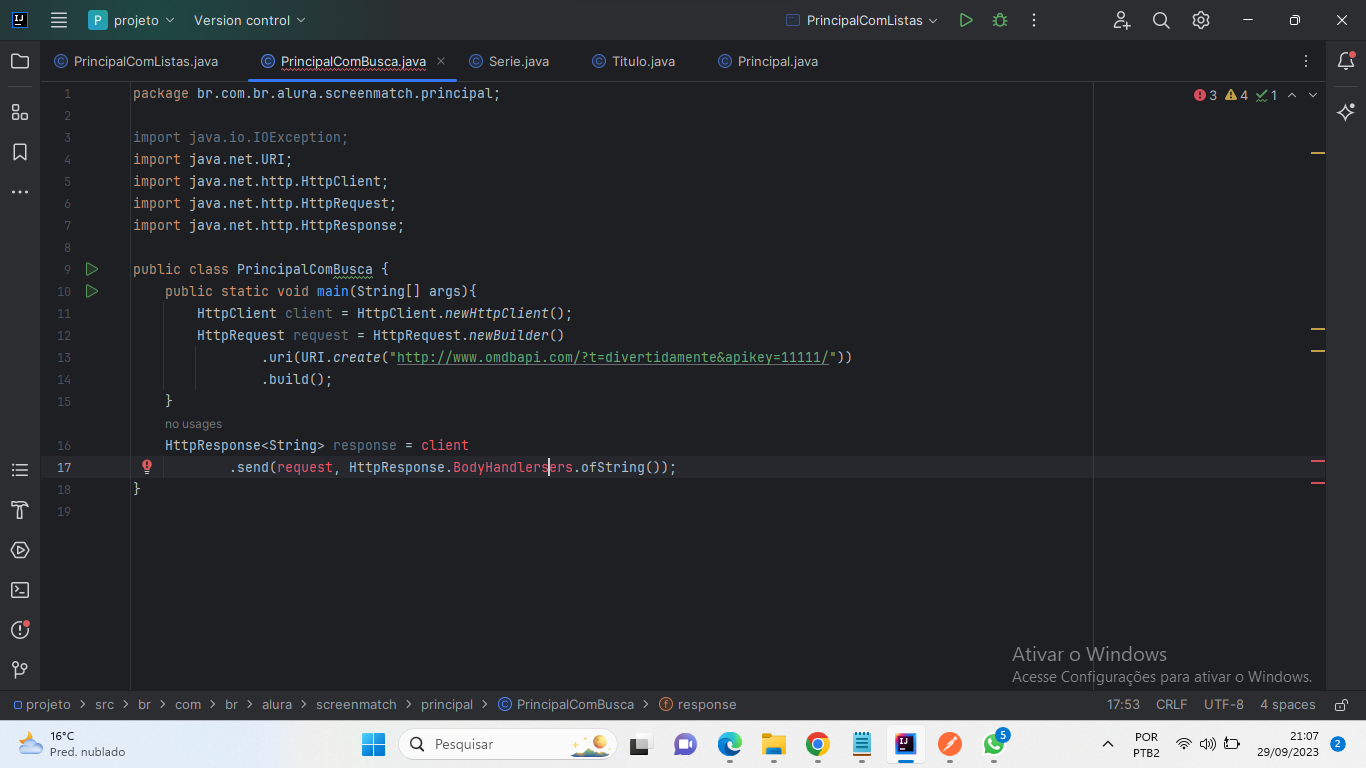1366x768 pixels.
Task: Switch to PrincipalComListas.java tab
Action: (136, 61)
